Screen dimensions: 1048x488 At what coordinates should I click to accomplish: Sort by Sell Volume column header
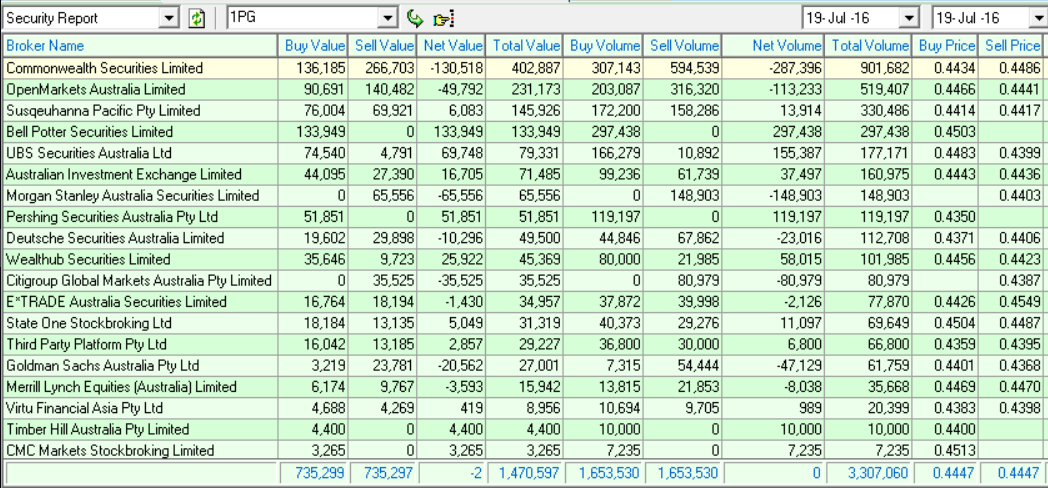(x=682, y=45)
